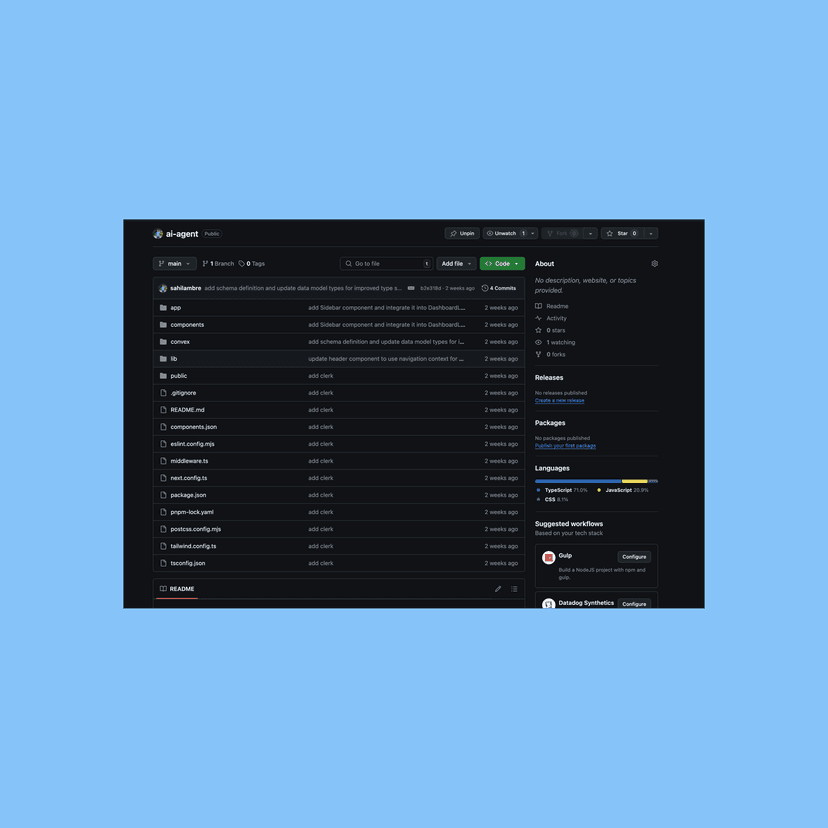Viewport: 828px width, 828px height.
Task: Click the README edit pencil icon
Action: (x=497, y=589)
